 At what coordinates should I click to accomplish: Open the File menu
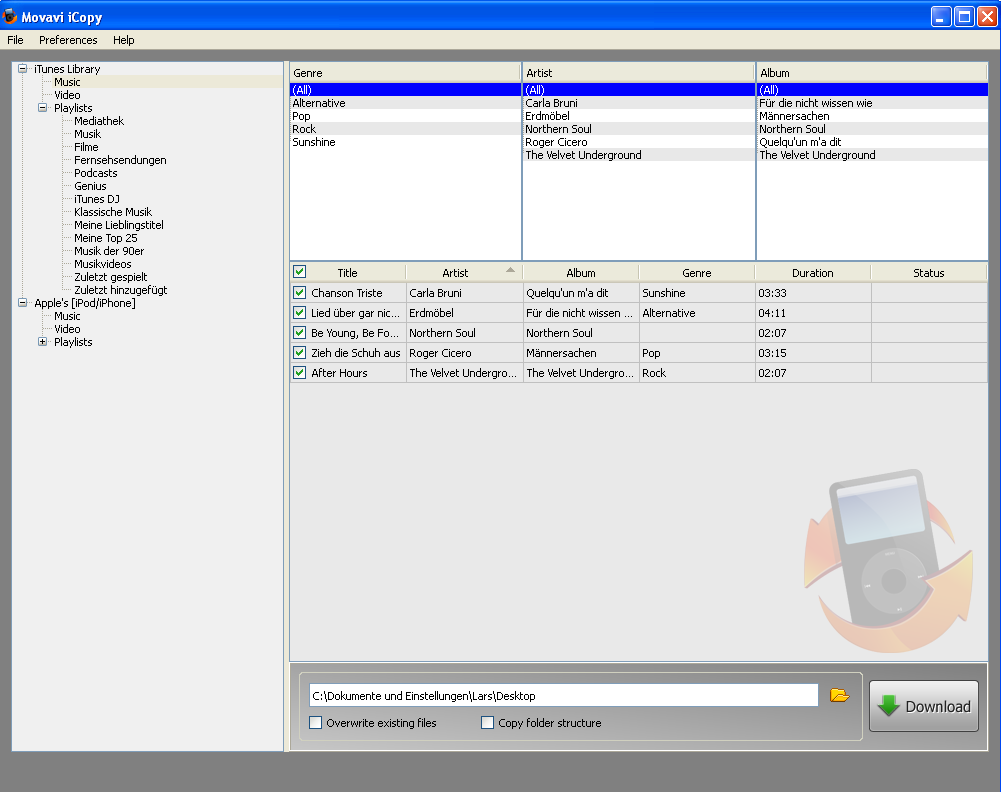[x=15, y=40]
